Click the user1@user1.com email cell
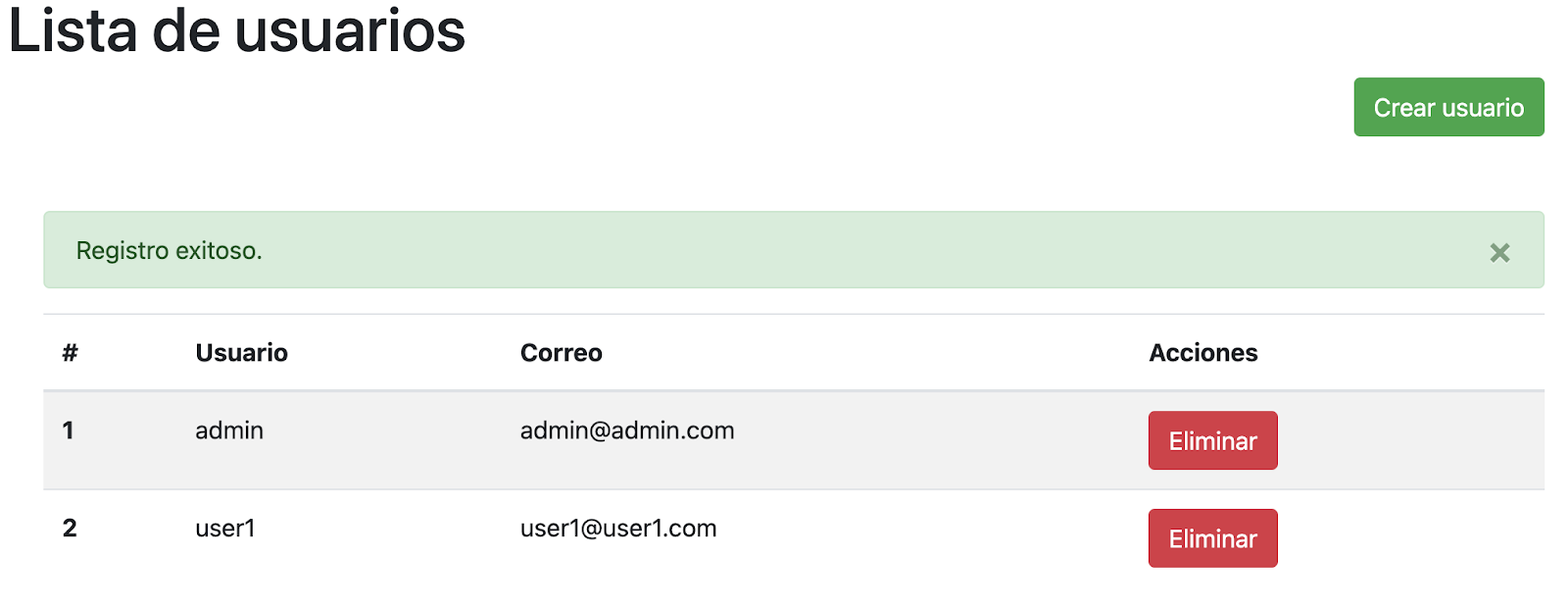Screen dimensions: 1568x608 click(617, 529)
